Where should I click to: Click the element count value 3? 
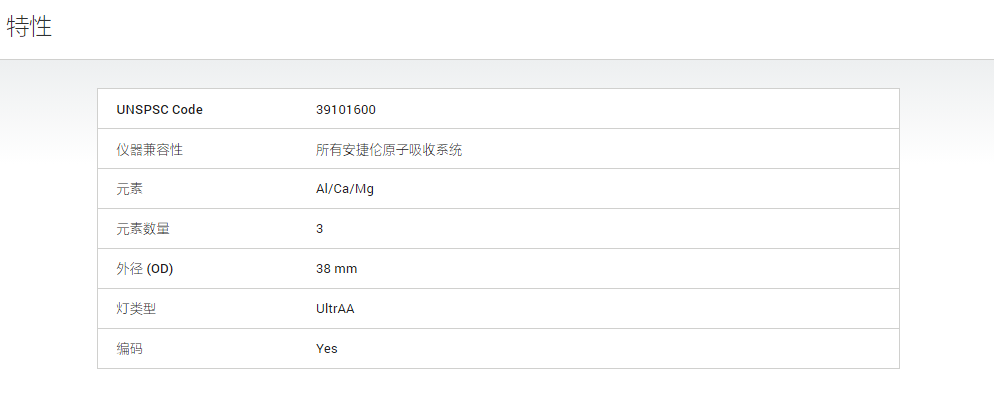click(320, 229)
